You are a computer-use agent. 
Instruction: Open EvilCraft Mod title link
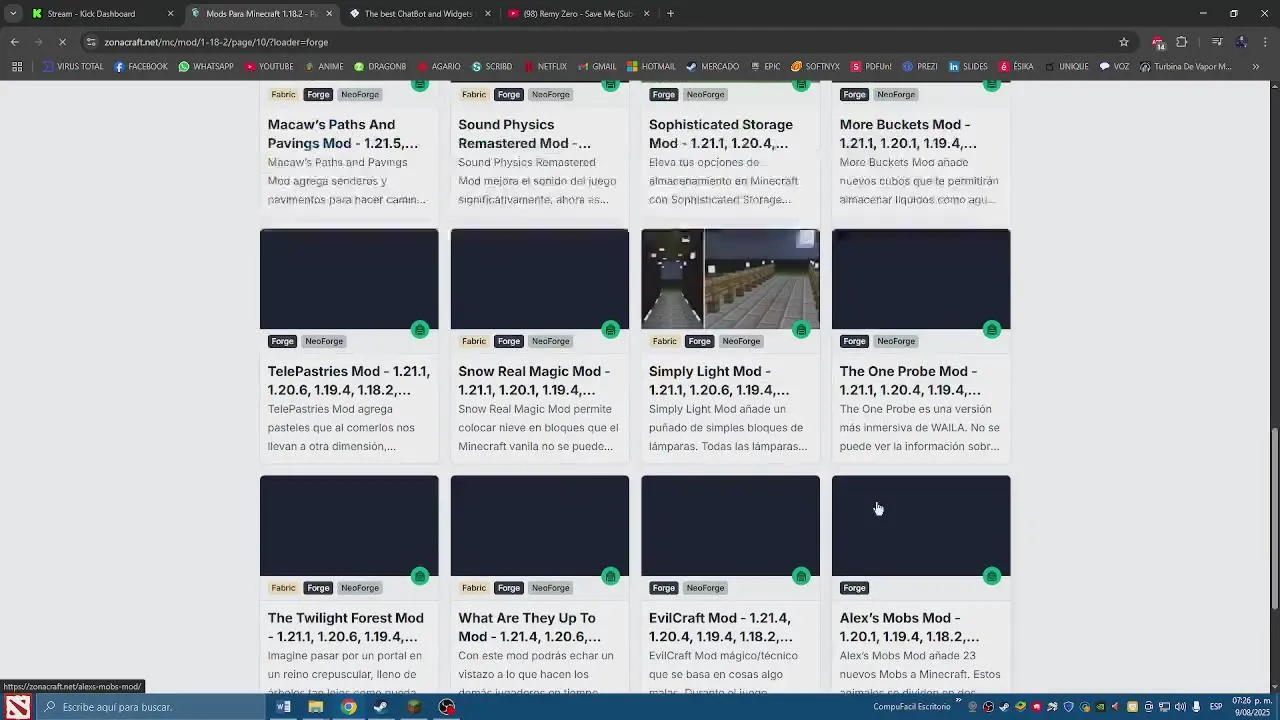pos(720,627)
